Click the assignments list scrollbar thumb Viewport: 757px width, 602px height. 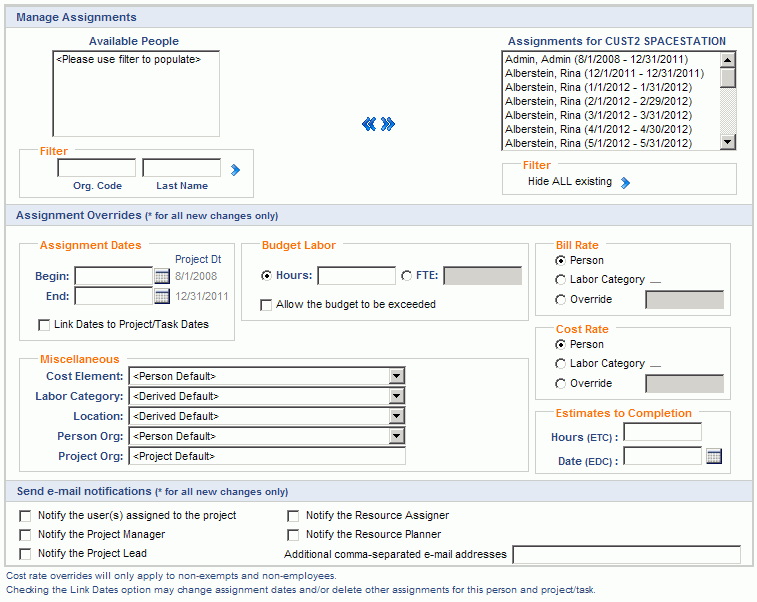click(x=728, y=78)
